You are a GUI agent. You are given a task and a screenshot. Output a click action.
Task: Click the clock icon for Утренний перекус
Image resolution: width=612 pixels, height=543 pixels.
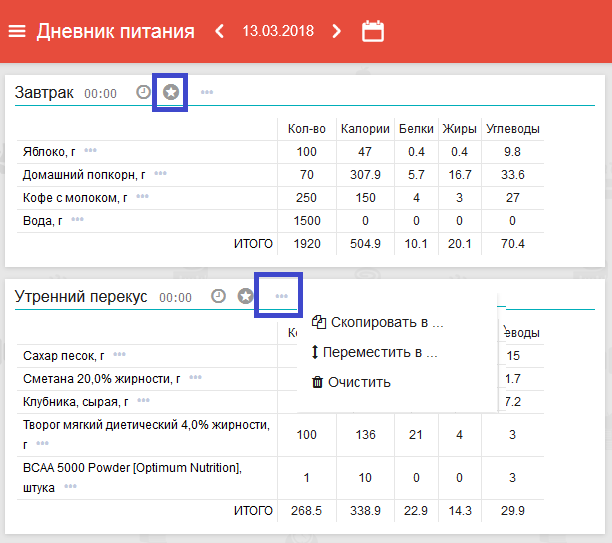(218, 296)
